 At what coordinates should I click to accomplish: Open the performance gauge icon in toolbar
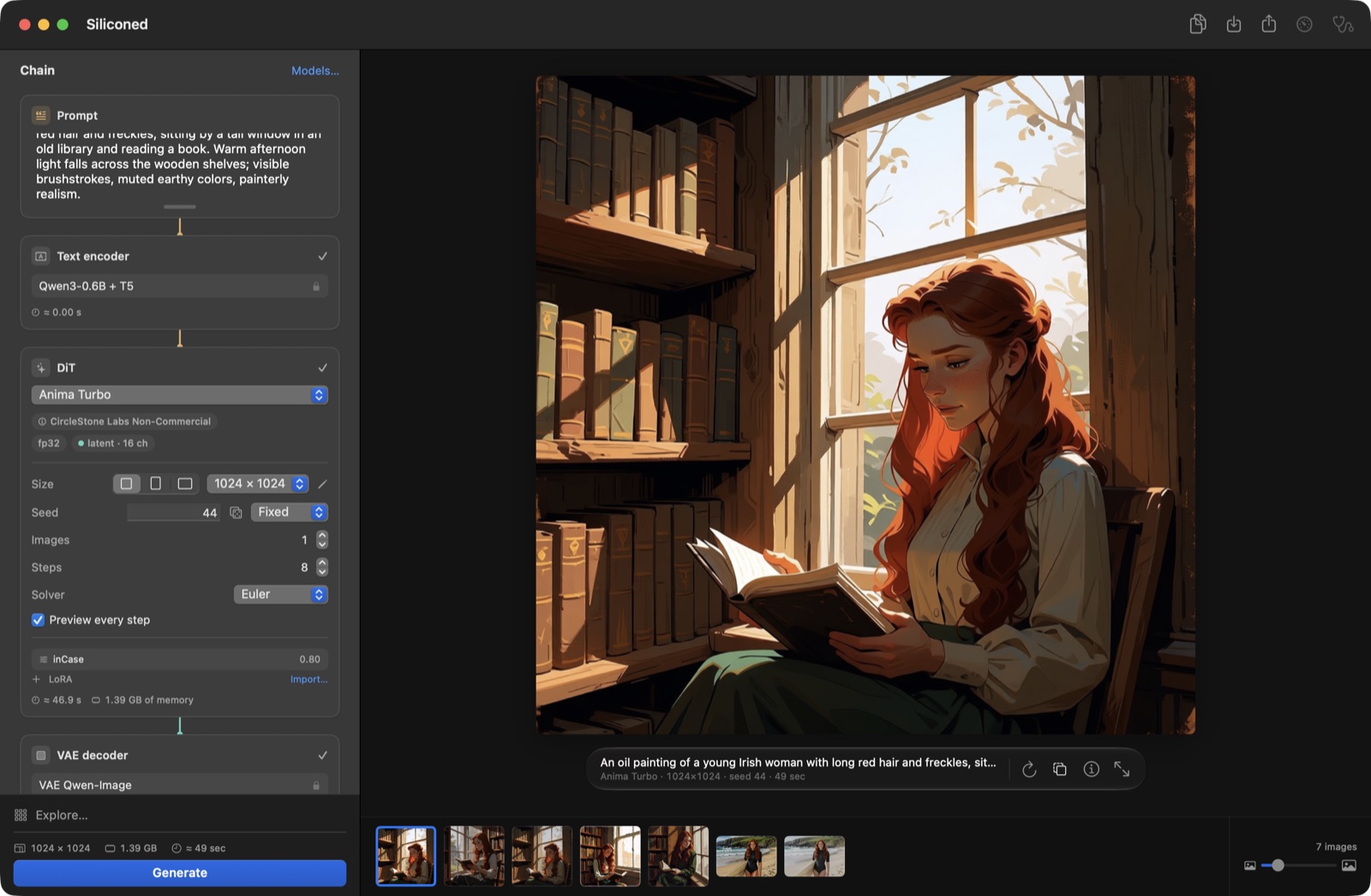pos(1304,24)
